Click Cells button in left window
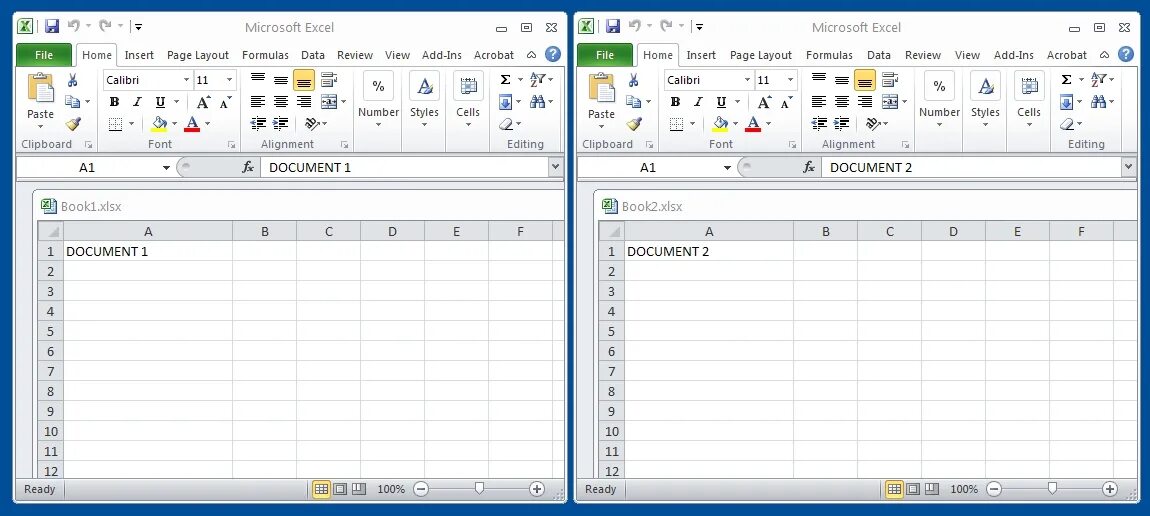The height and width of the screenshot is (516, 1150). [x=467, y=100]
